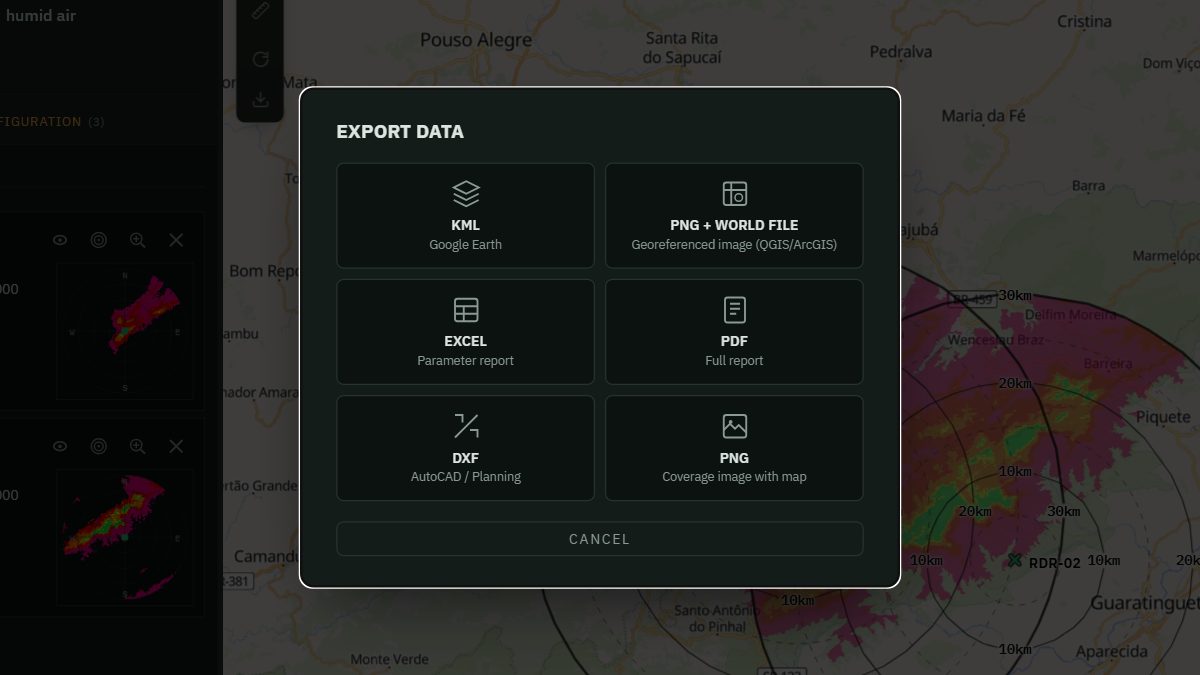
Task: Click the PDF document icon
Action: [x=735, y=310]
